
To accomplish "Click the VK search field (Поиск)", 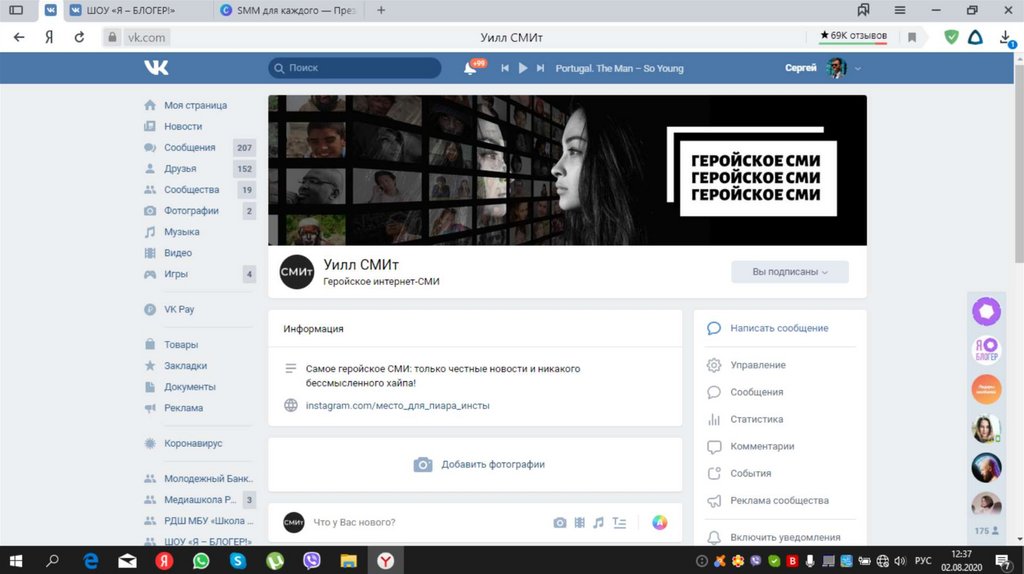I will [x=355, y=68].
